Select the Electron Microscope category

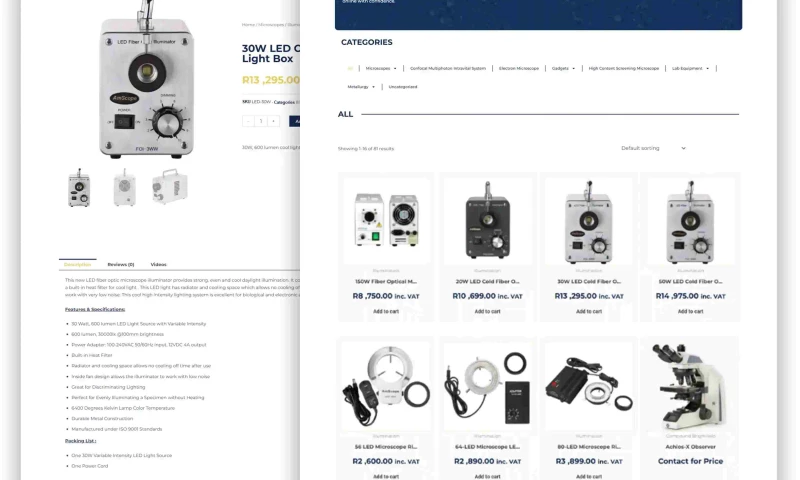coord(519,68)
